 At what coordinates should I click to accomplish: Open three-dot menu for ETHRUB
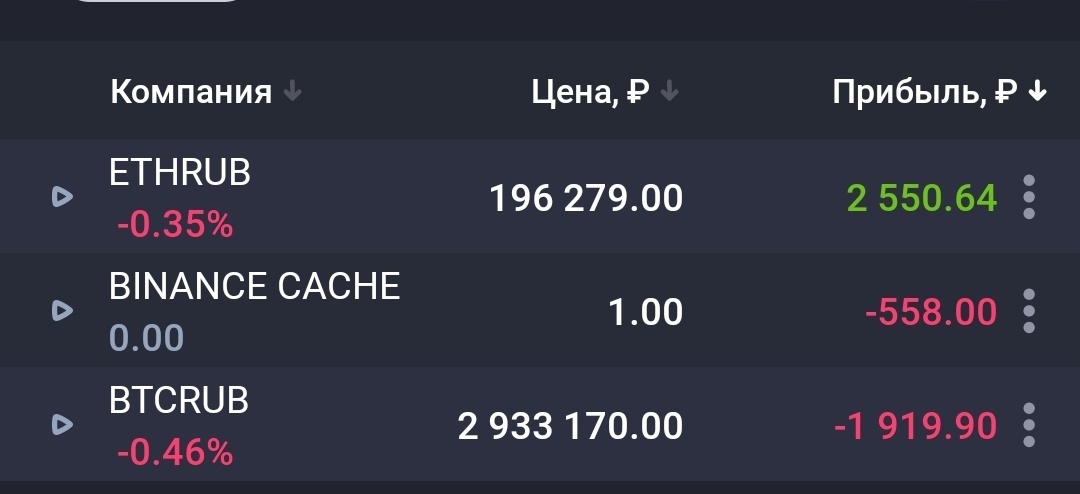[1029, 198]
